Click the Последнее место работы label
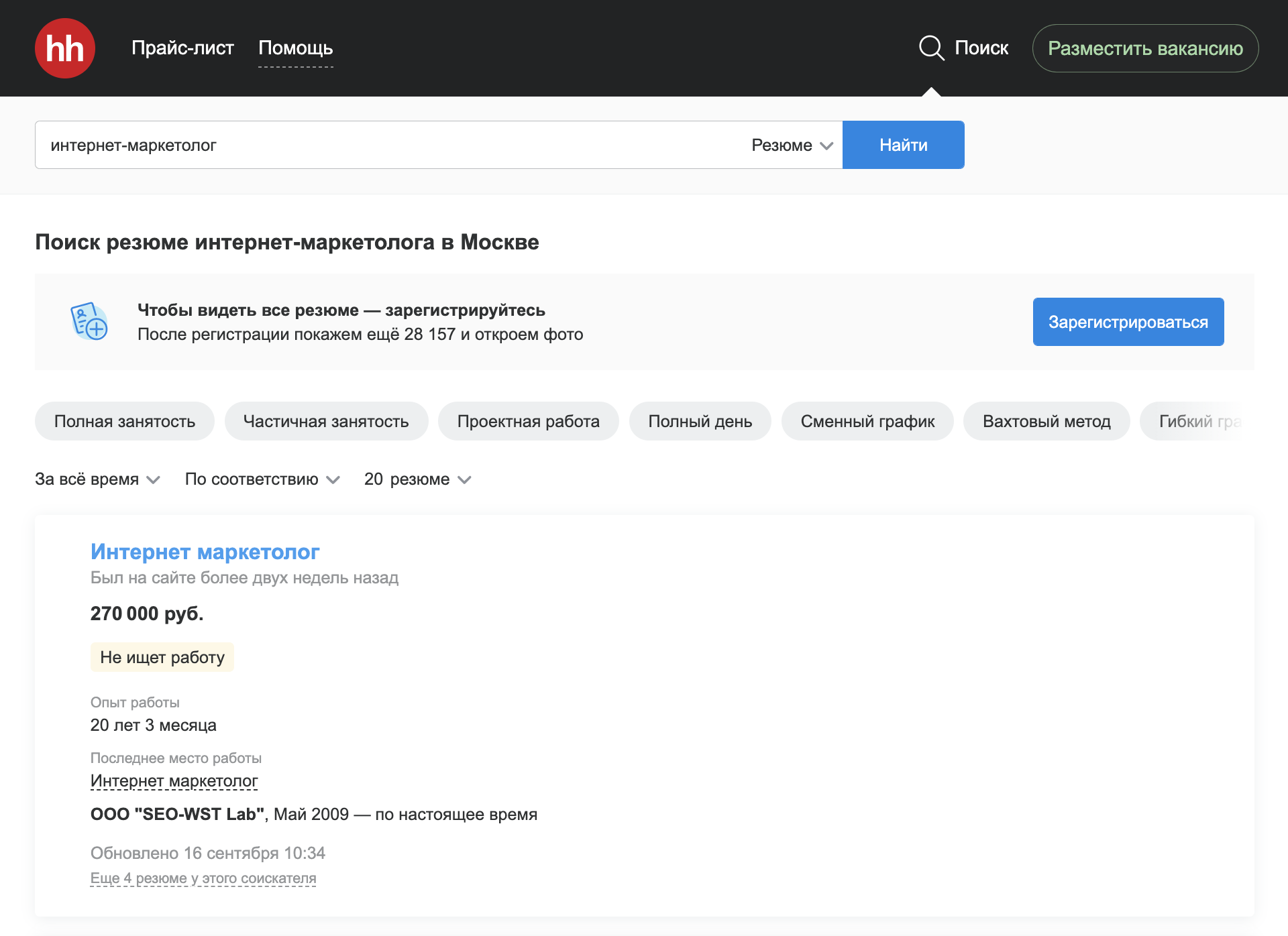The width and height of the screenshot is (1288, 936). [176, 758]
